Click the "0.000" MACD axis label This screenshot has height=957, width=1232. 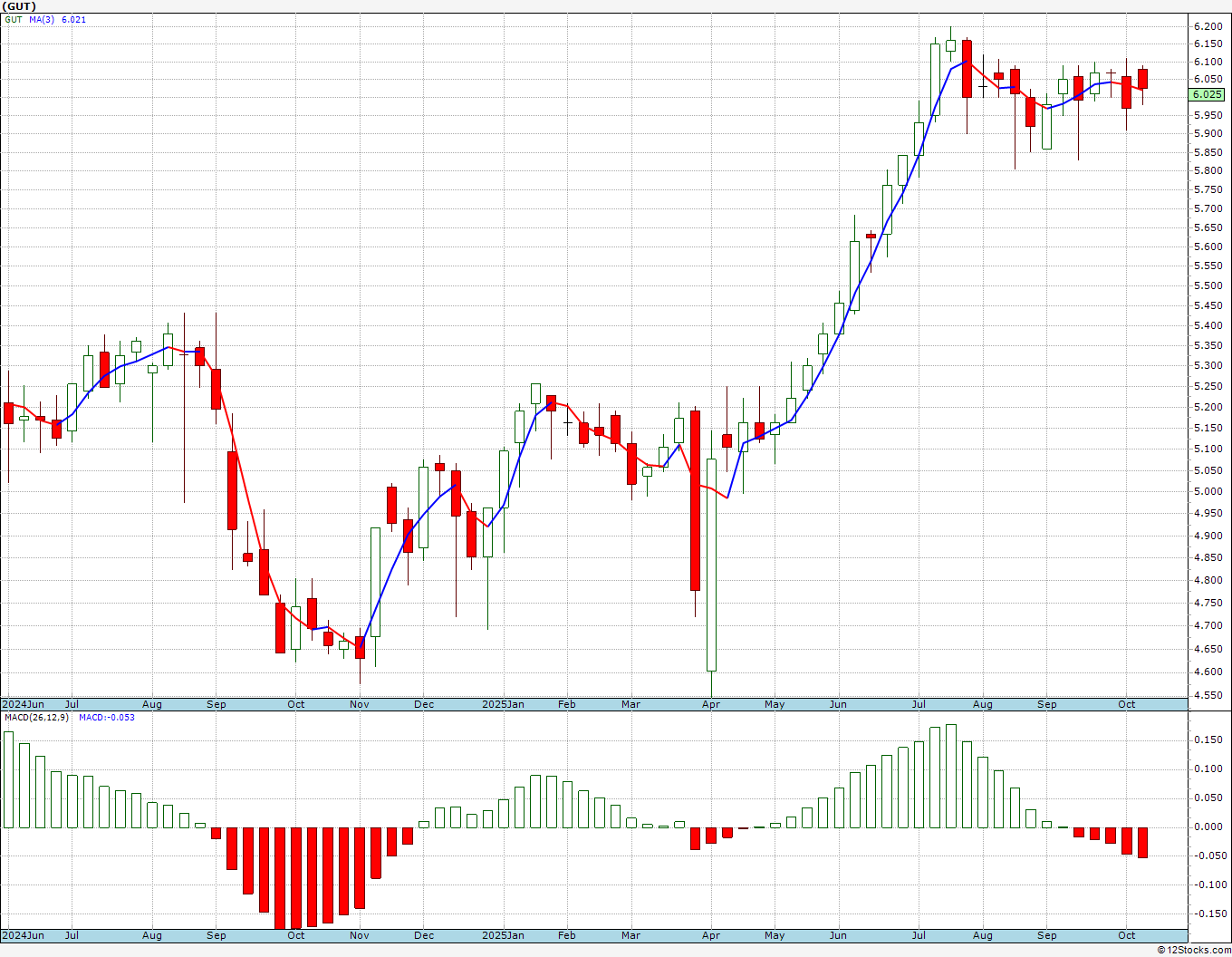[x=1208, y=826]
